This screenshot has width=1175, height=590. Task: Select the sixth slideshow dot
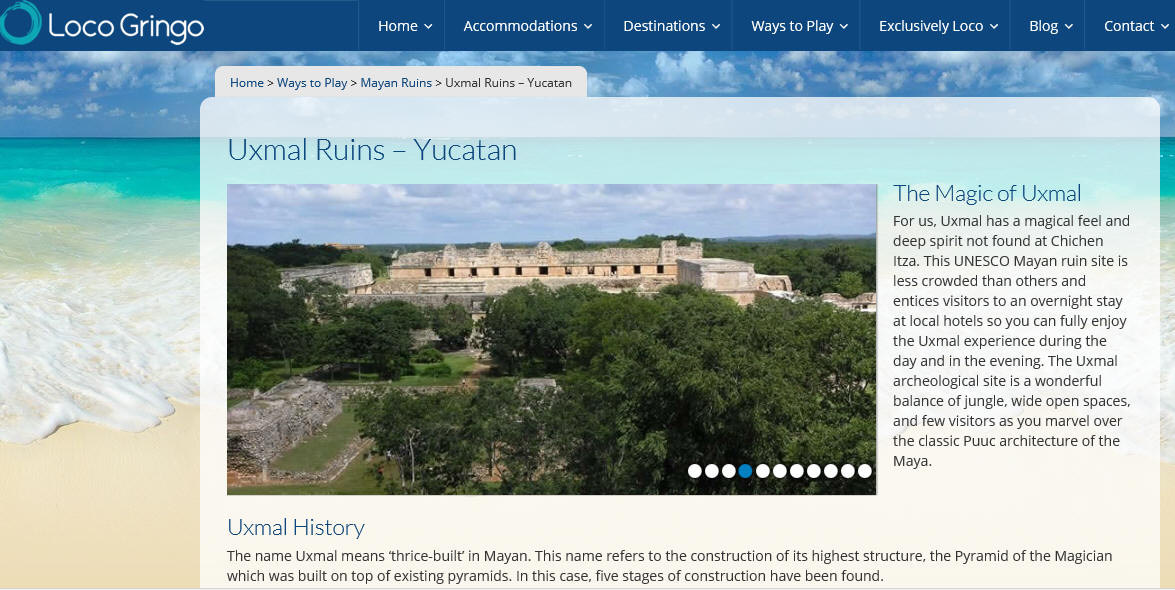(779, 471)
